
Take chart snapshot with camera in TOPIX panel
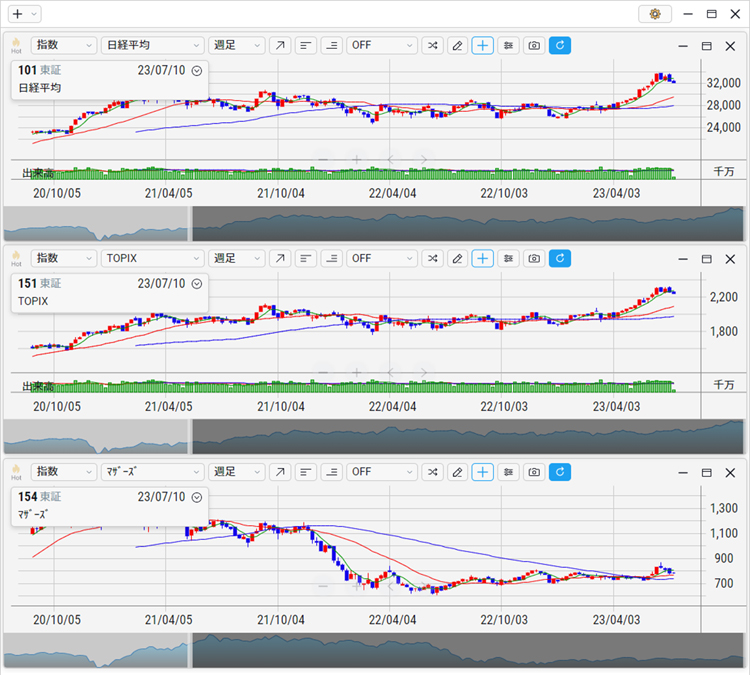534,259
